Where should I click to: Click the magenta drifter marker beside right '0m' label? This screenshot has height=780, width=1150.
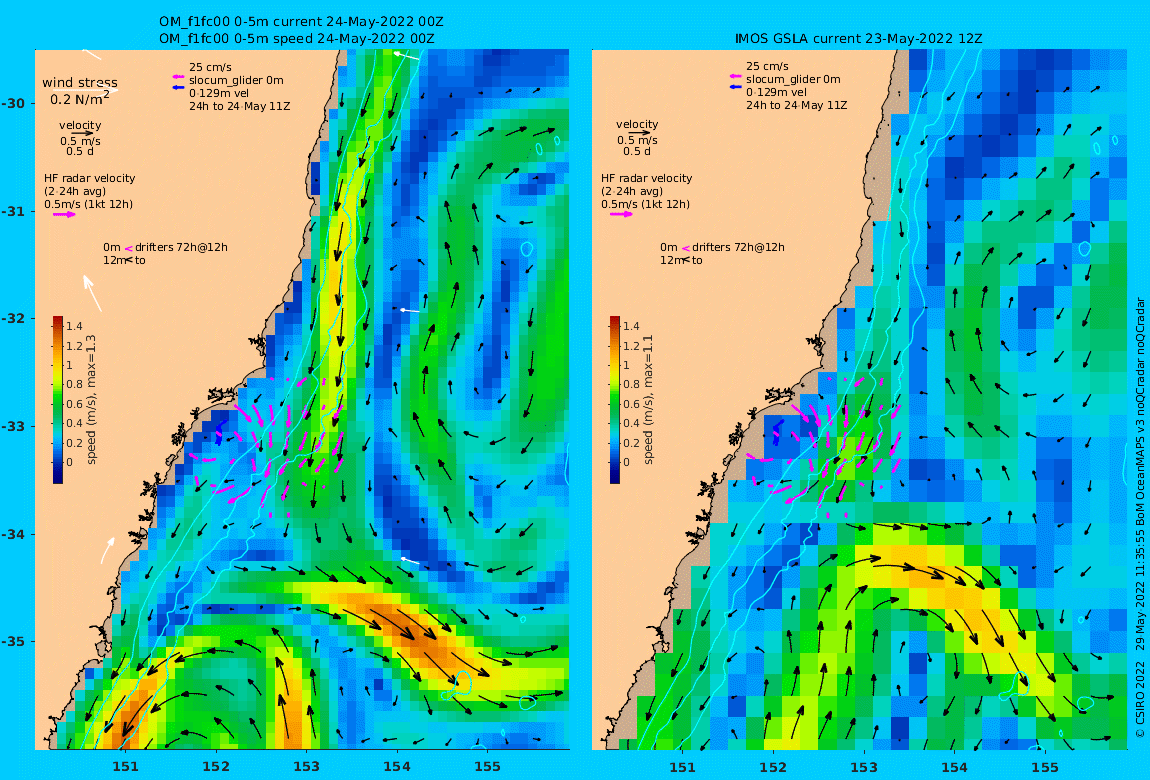coord(686,249)
